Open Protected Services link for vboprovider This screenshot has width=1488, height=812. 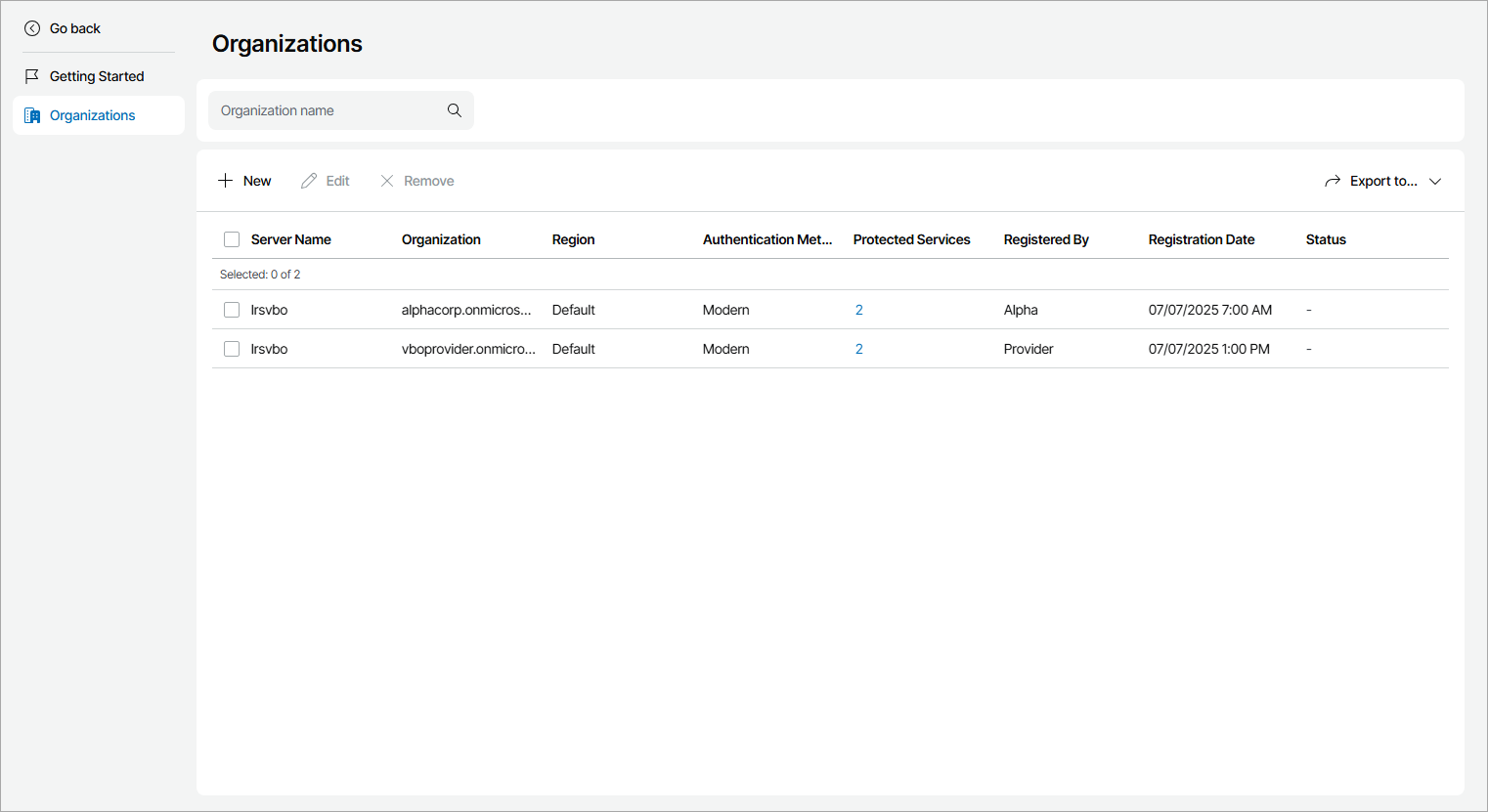tap(859, 349)
